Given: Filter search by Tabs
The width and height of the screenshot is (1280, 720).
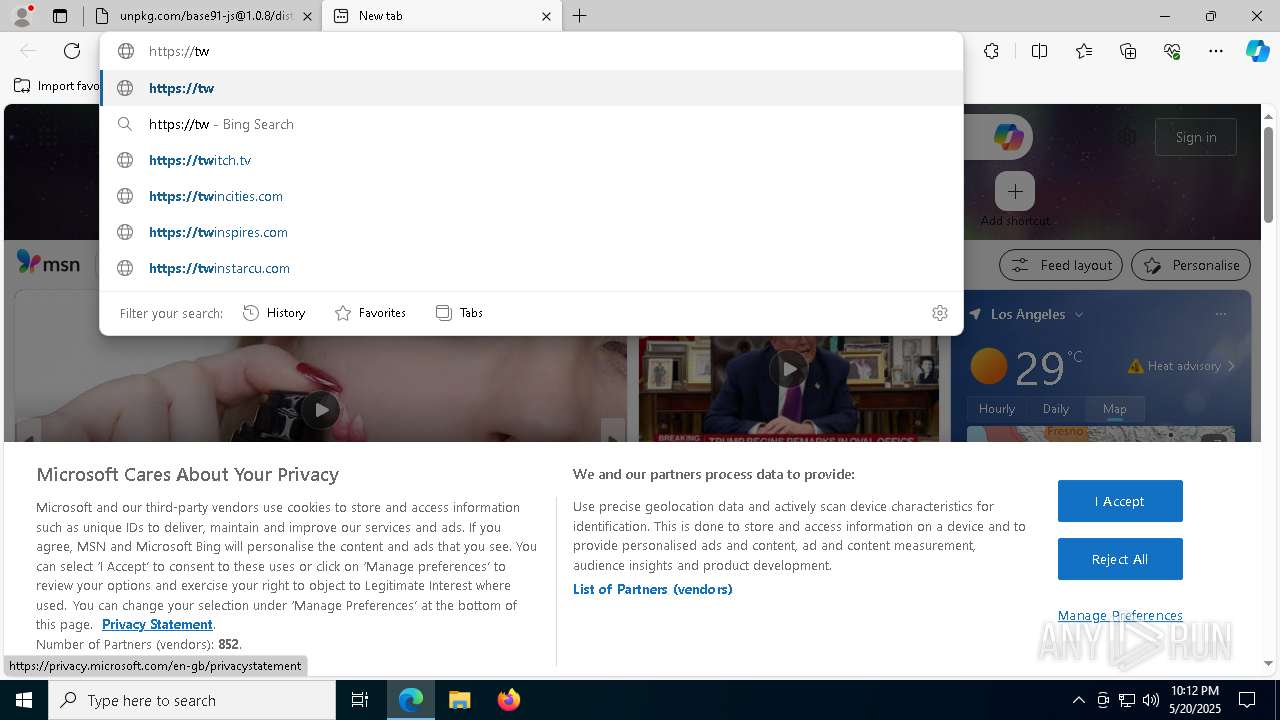Looking at the screenshot, I should pos(459,313).
